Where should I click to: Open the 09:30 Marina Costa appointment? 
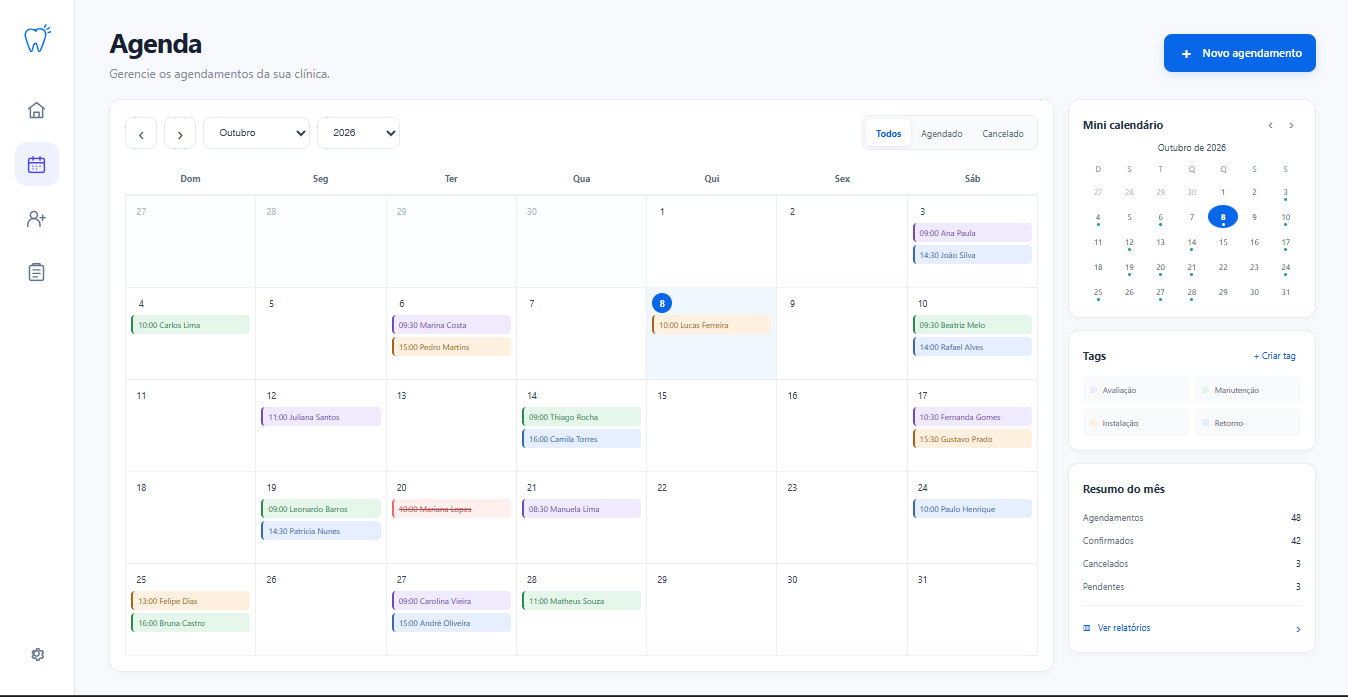(451, 325)
